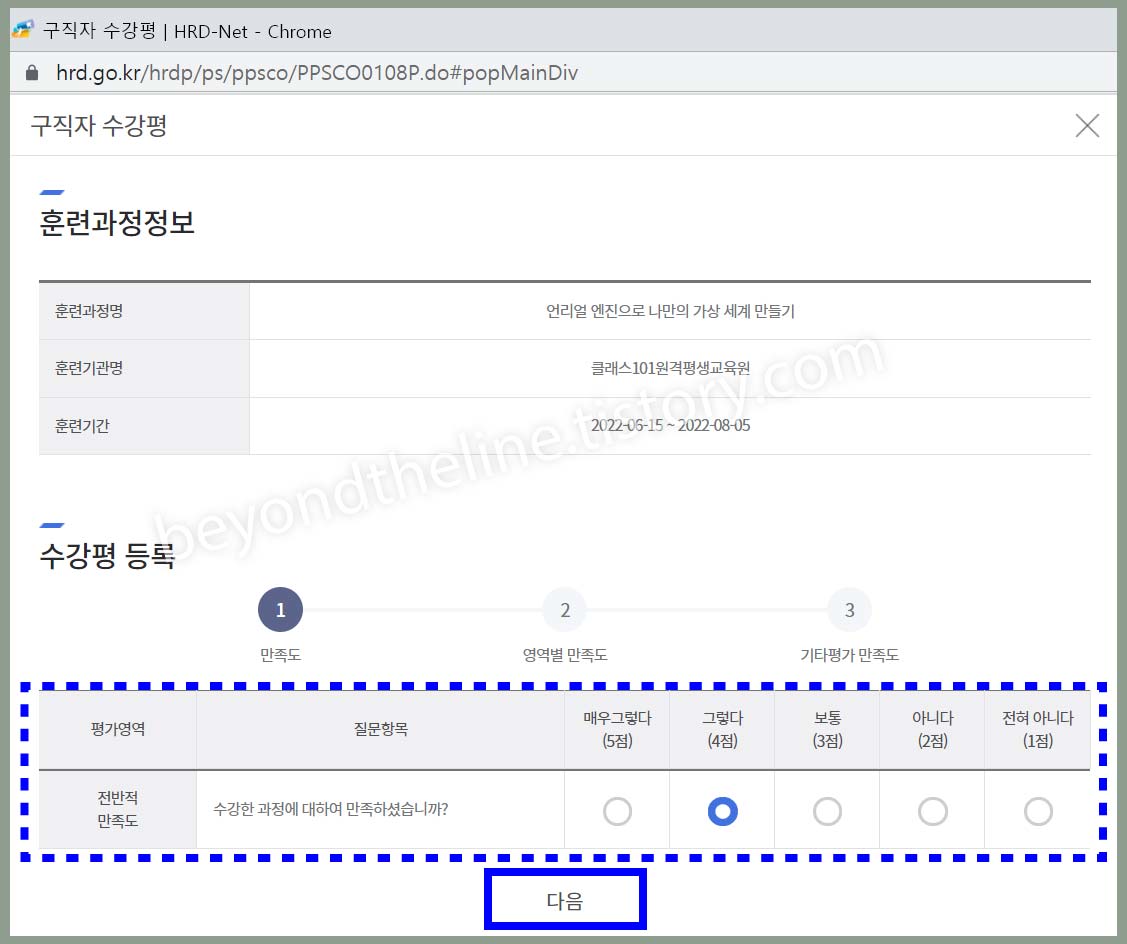Select the 전혀 아니다 (1점) radio button
The height and width of the screenshot is (944, 1127).
click(1037, 810)
